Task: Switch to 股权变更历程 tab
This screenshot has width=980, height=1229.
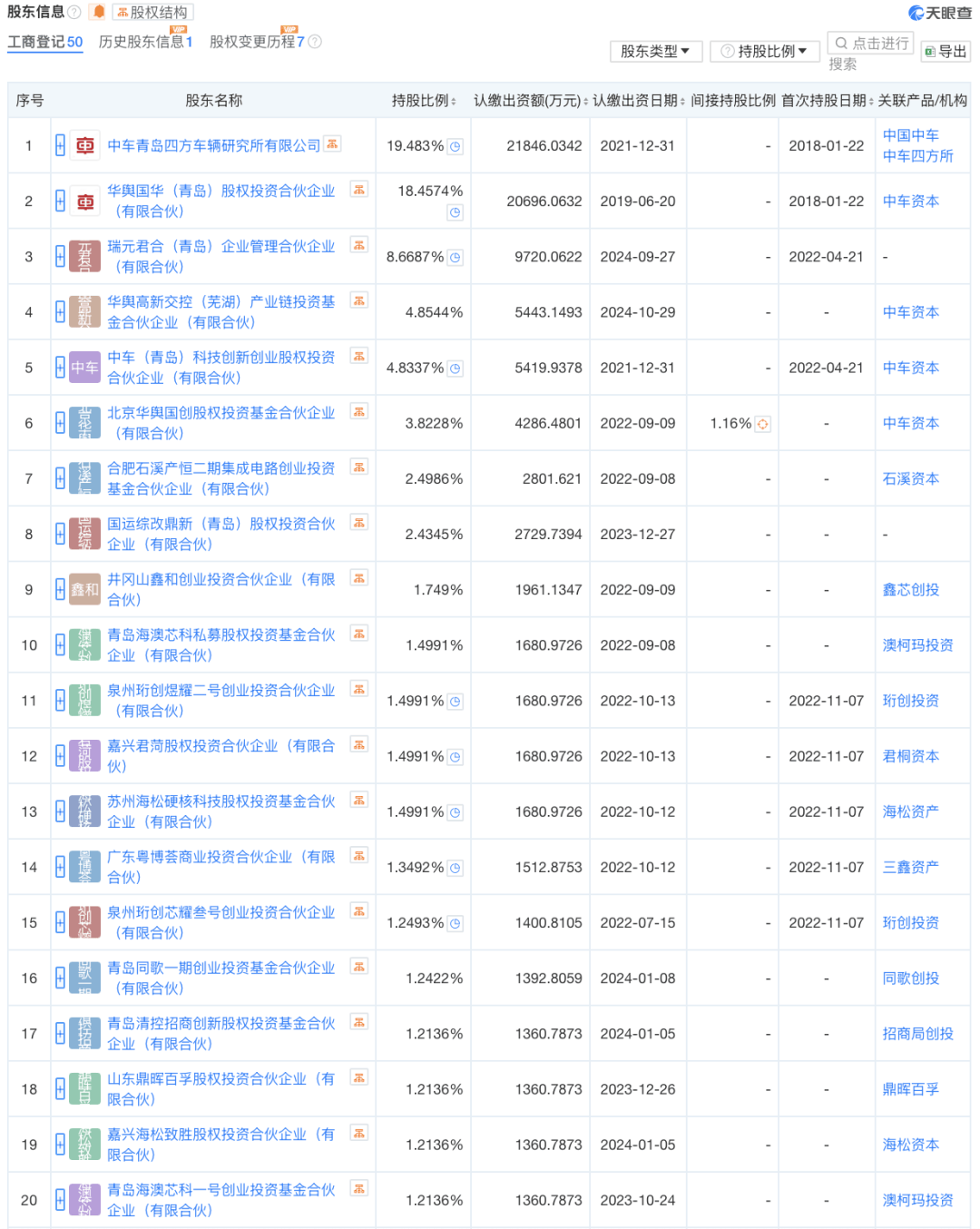Action: (257, 42)
